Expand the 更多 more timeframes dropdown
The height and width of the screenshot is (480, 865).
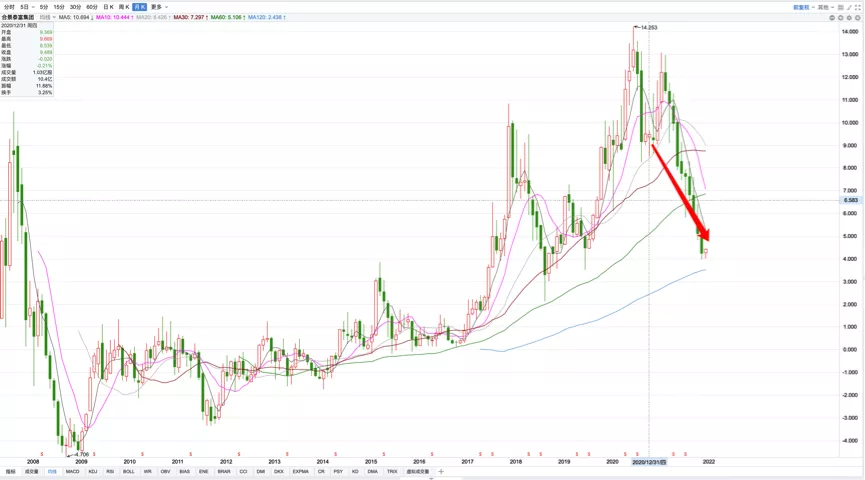point(159,7)
